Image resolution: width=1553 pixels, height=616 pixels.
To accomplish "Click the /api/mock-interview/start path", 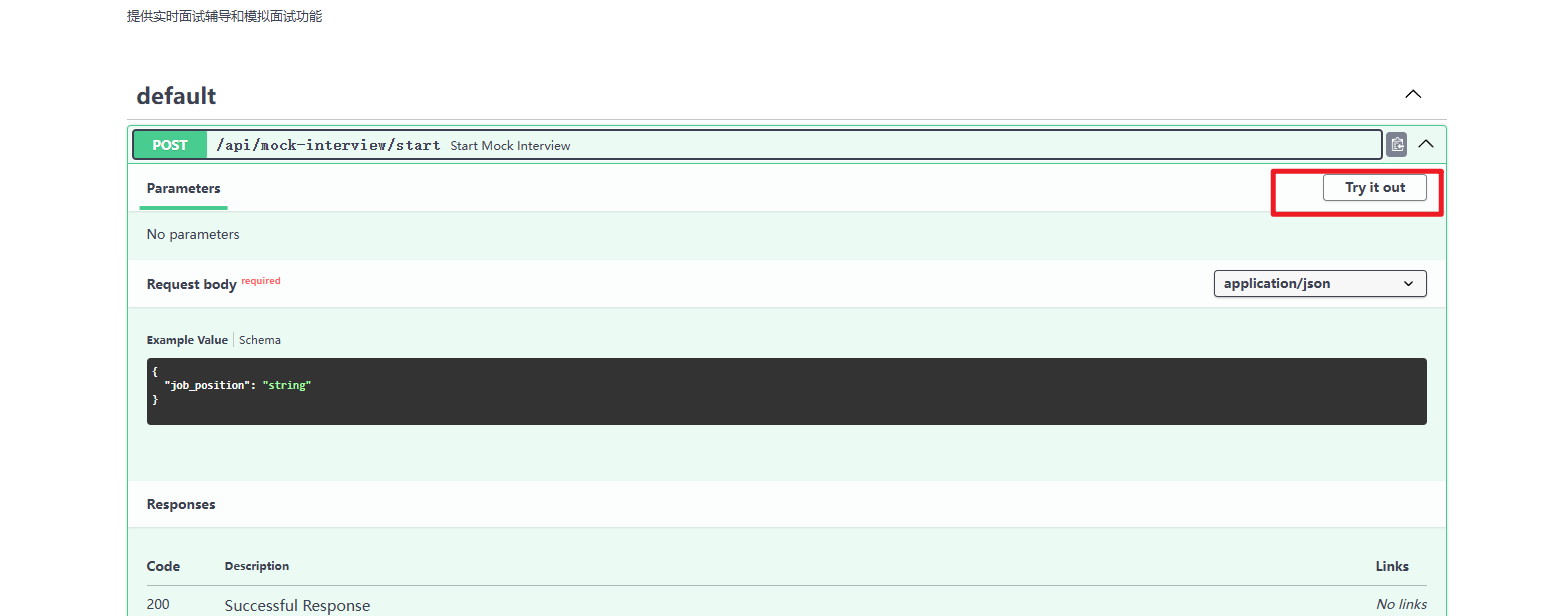I will click(328, 145).
